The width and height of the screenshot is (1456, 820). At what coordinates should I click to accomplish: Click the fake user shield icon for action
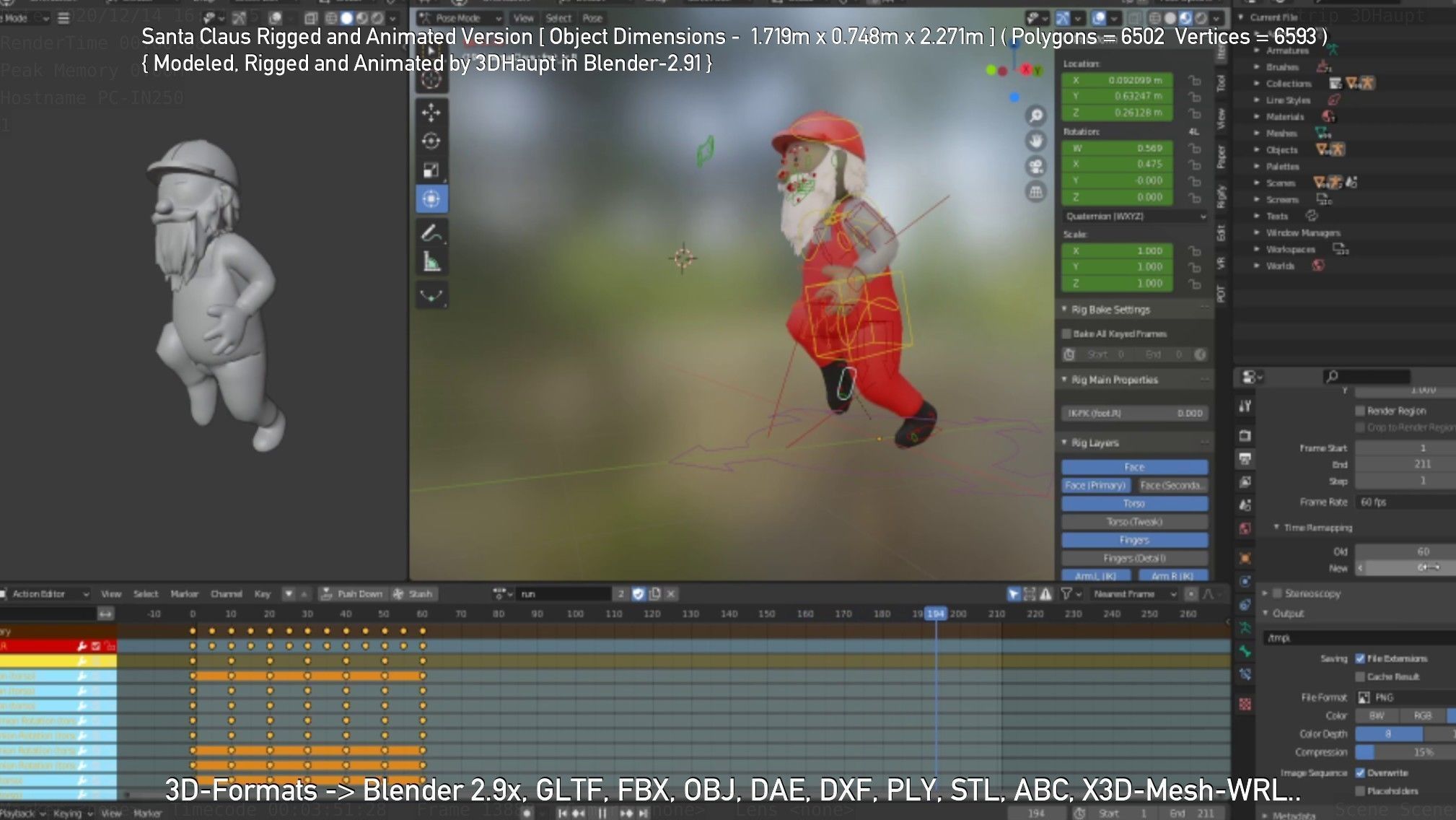point(638,594)
